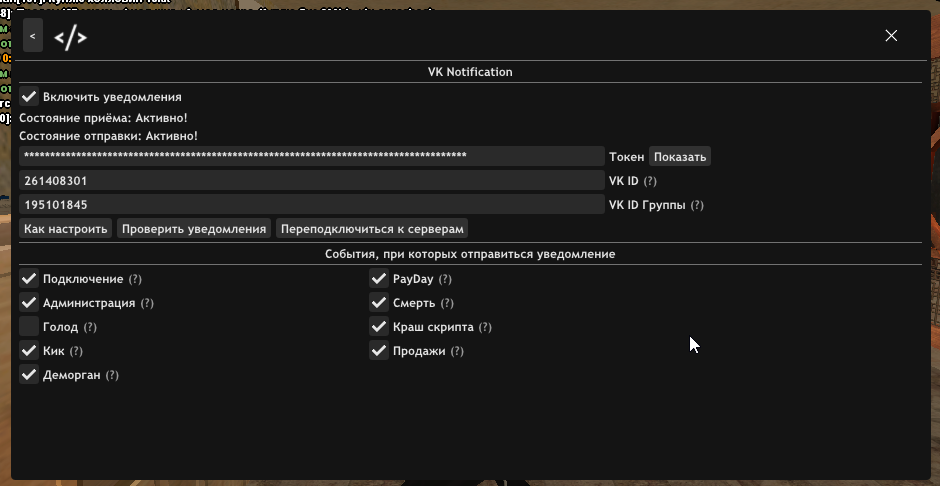Show the Кик help hint (?)
This screenshot has height=486, width=940.
(76, 351)
